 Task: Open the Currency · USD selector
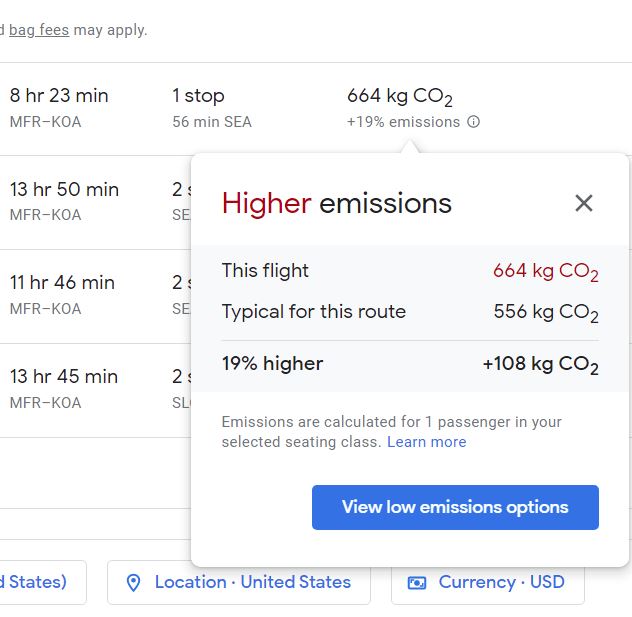click(x=487, y=582)
